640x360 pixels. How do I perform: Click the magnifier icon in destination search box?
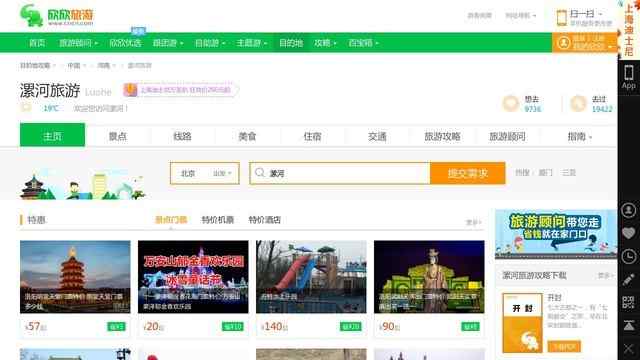click(260, 173)
